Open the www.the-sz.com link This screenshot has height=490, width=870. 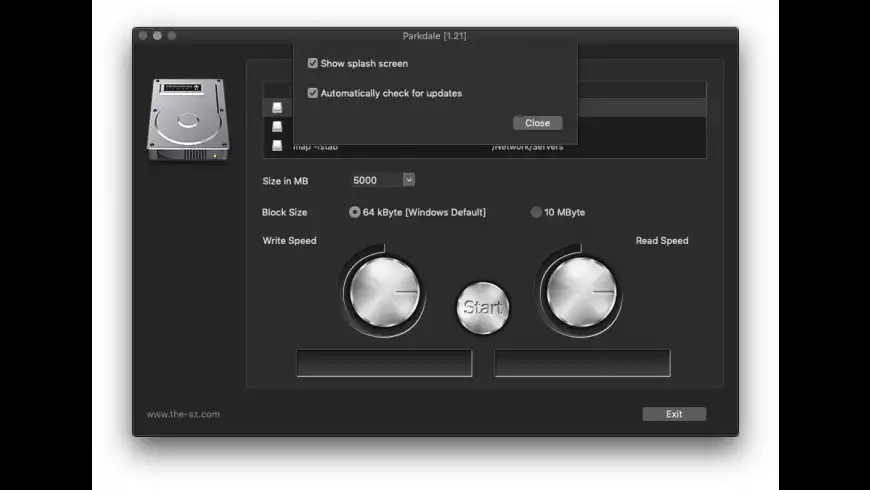[x=183, y=414]
